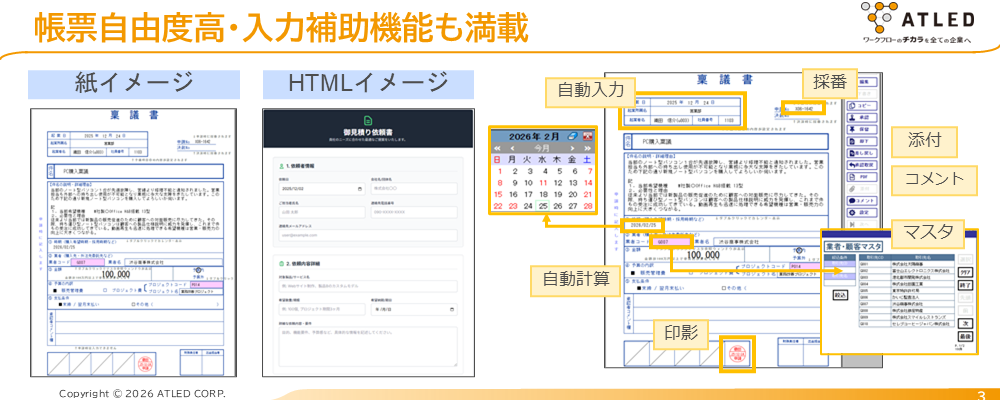The height and width of the screenshot is (400, 1000).
Task: Approve the request with the 承認 button
Action: pos(862,117)
